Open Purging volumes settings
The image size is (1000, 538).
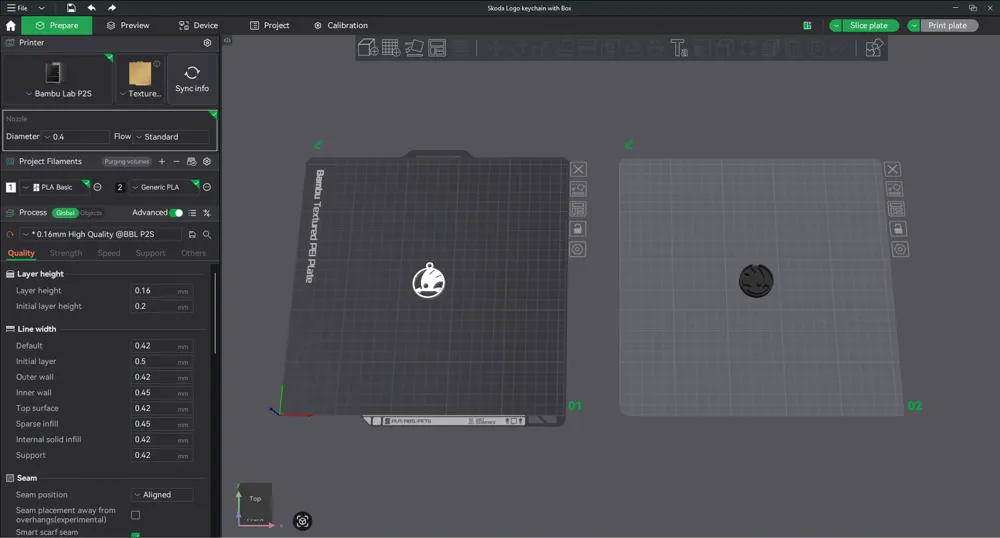click(127, 161)
